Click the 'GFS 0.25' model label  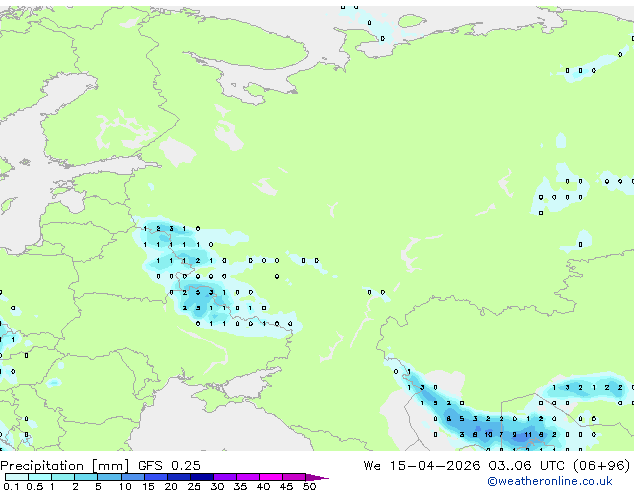coord(169,466)
